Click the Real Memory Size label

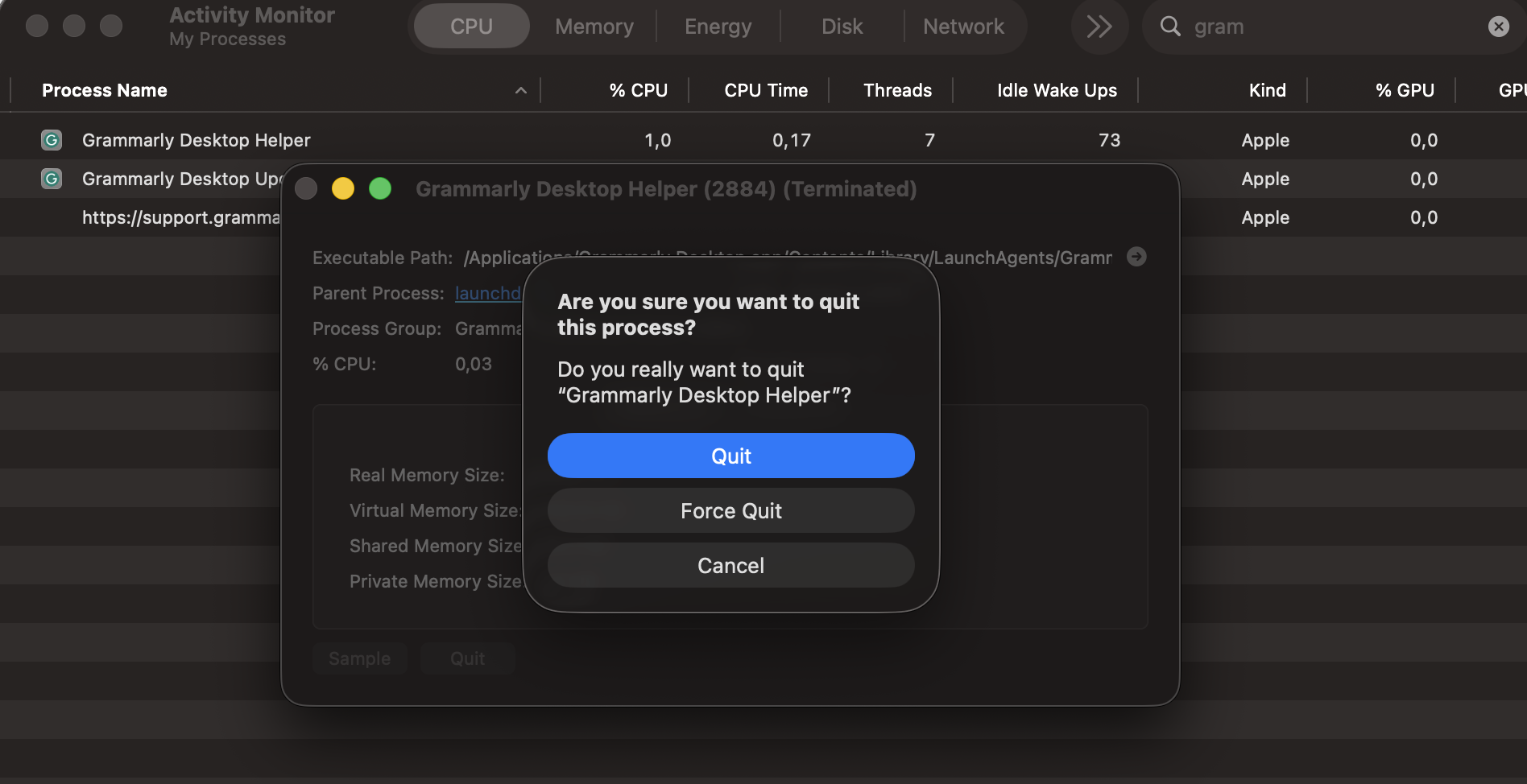(427, 475)
